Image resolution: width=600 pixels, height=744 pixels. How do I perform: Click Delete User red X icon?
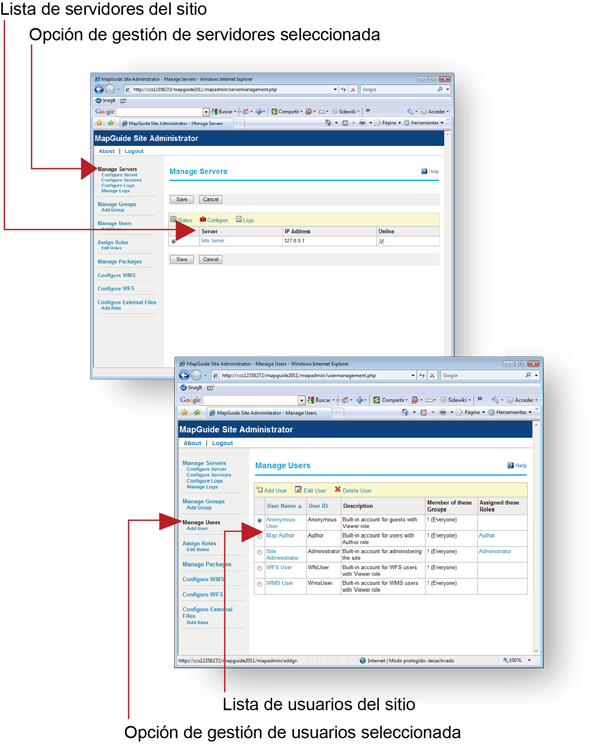(x=338, y=490)
